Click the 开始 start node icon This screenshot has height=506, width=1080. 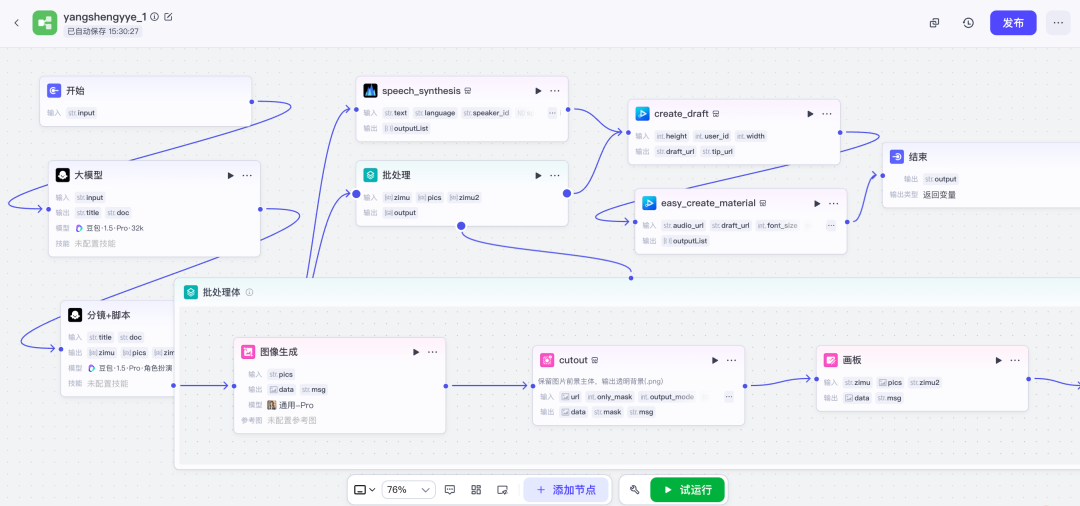54,91
